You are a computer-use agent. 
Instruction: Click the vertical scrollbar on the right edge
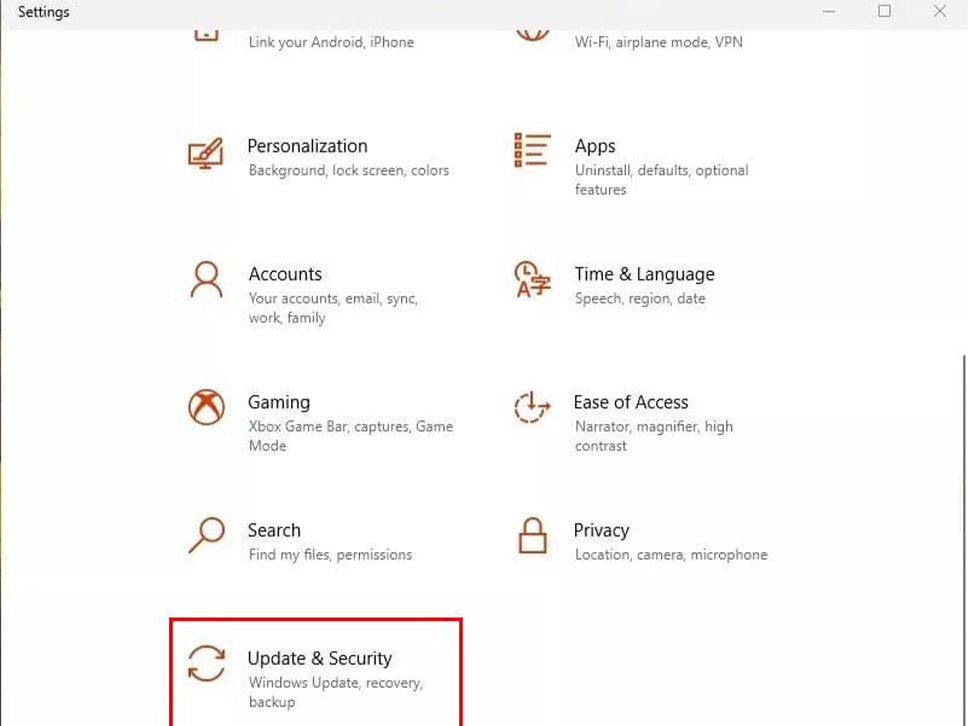click(x=964, y=537)
